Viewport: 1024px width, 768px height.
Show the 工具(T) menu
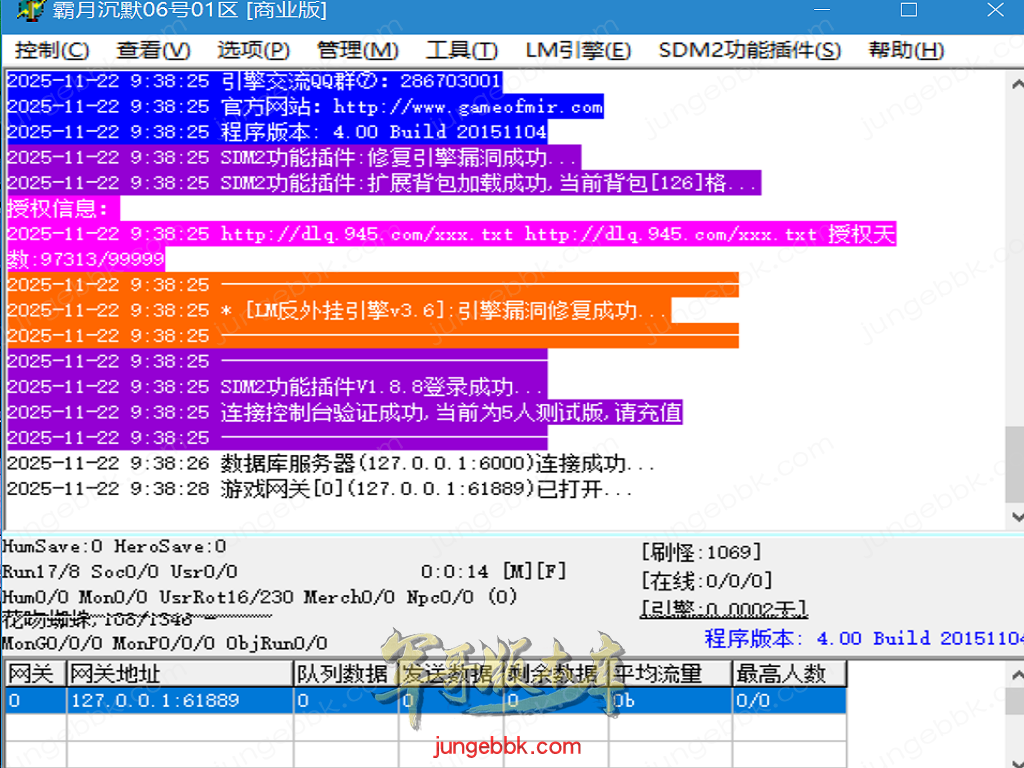coord(461,50)
